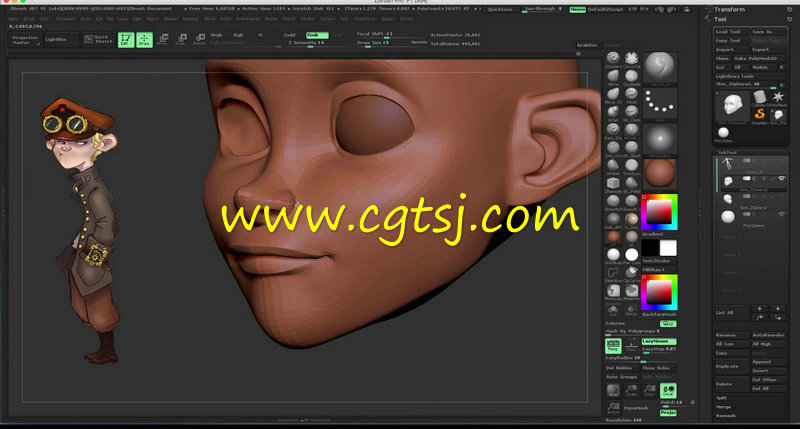Image resolution: width=800 pixels, height=429 pixels.
Task: Enable Zadd mode
Action: 289,35
